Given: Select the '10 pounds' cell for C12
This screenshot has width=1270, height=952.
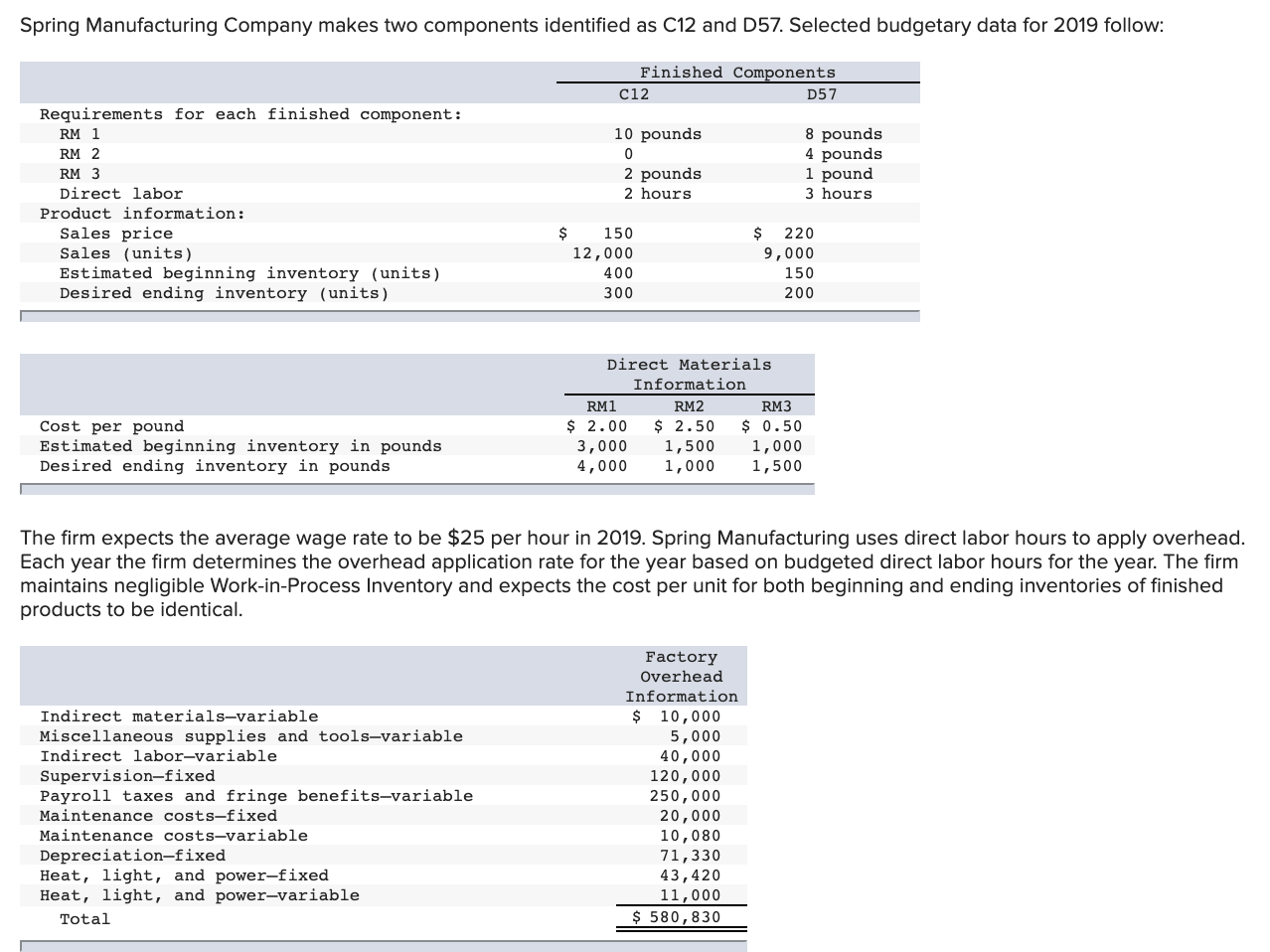Looking at the screenshot, I should click(x=657, y=134).
